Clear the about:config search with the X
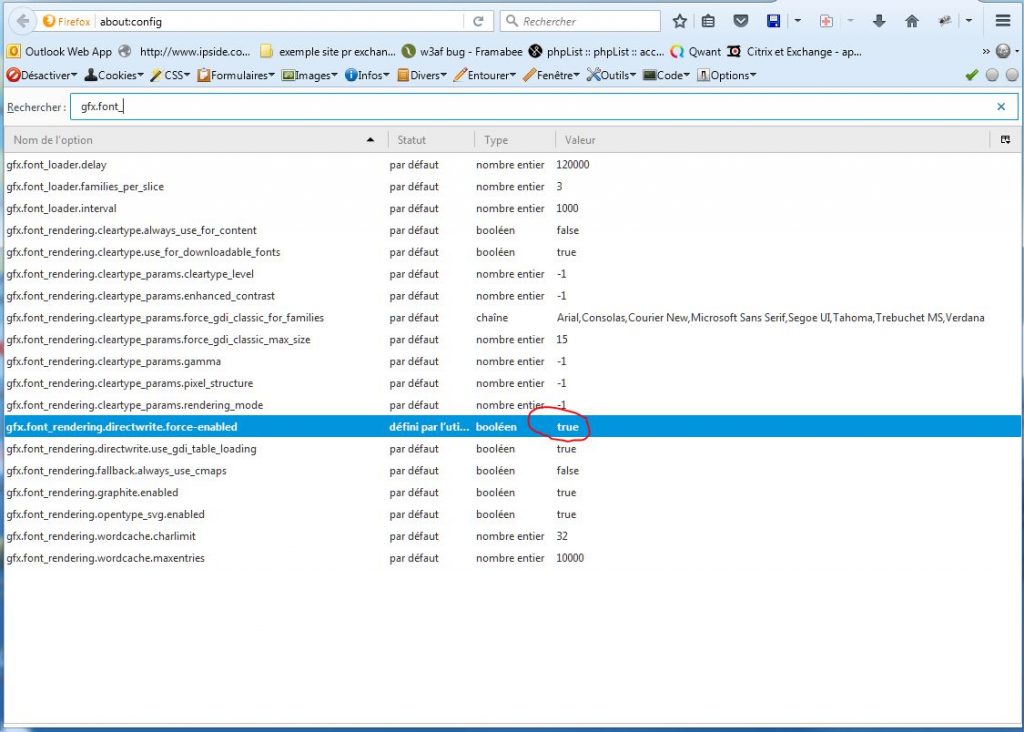 click(x=1001, y=107)
